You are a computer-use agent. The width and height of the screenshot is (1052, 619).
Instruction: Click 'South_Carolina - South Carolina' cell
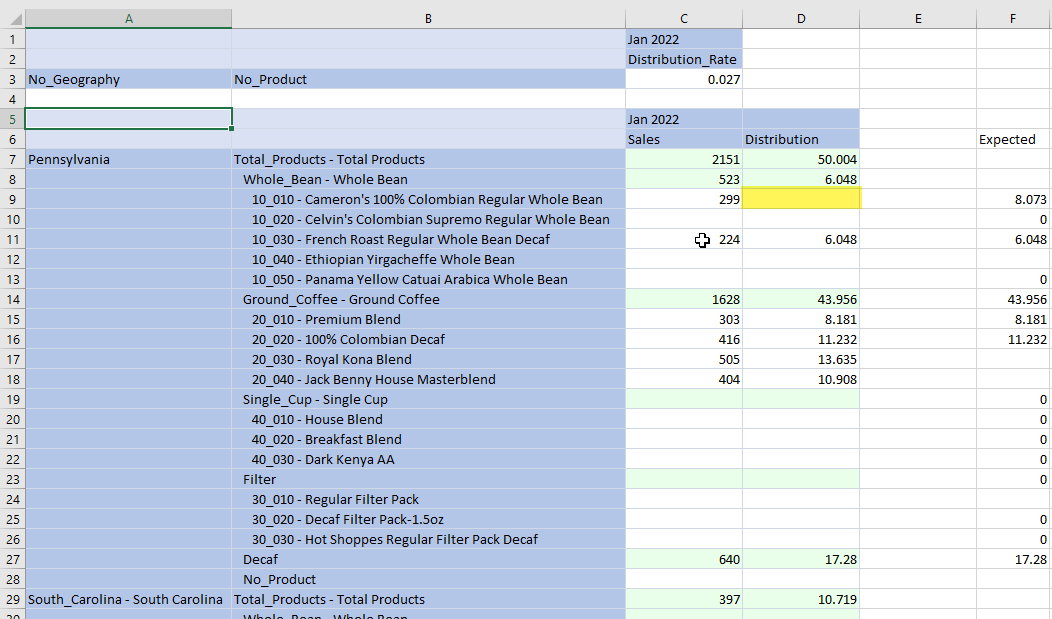click(128, 599)
